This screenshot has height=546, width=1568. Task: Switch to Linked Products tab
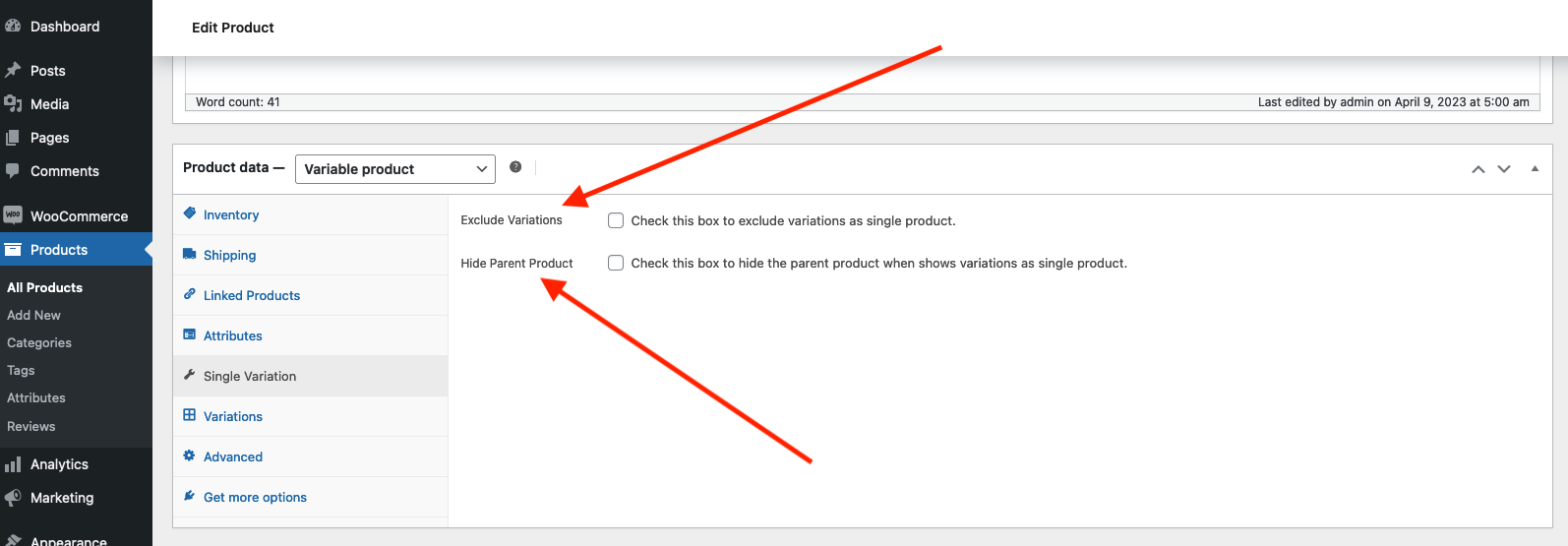[x=311, y=295]
